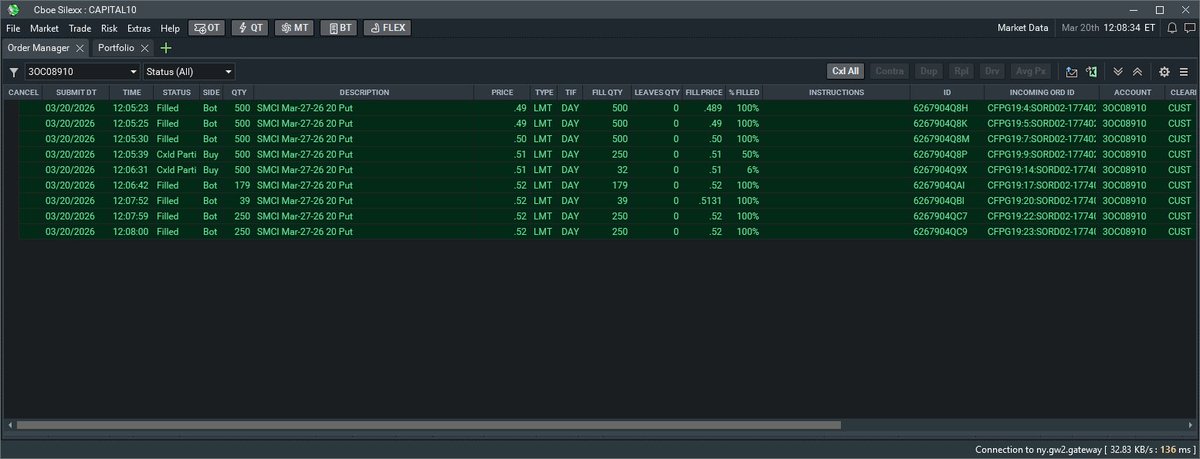Open the FLEX ticket button
The width and height of the screenshot is (1200, 459).
pos(387,28)
